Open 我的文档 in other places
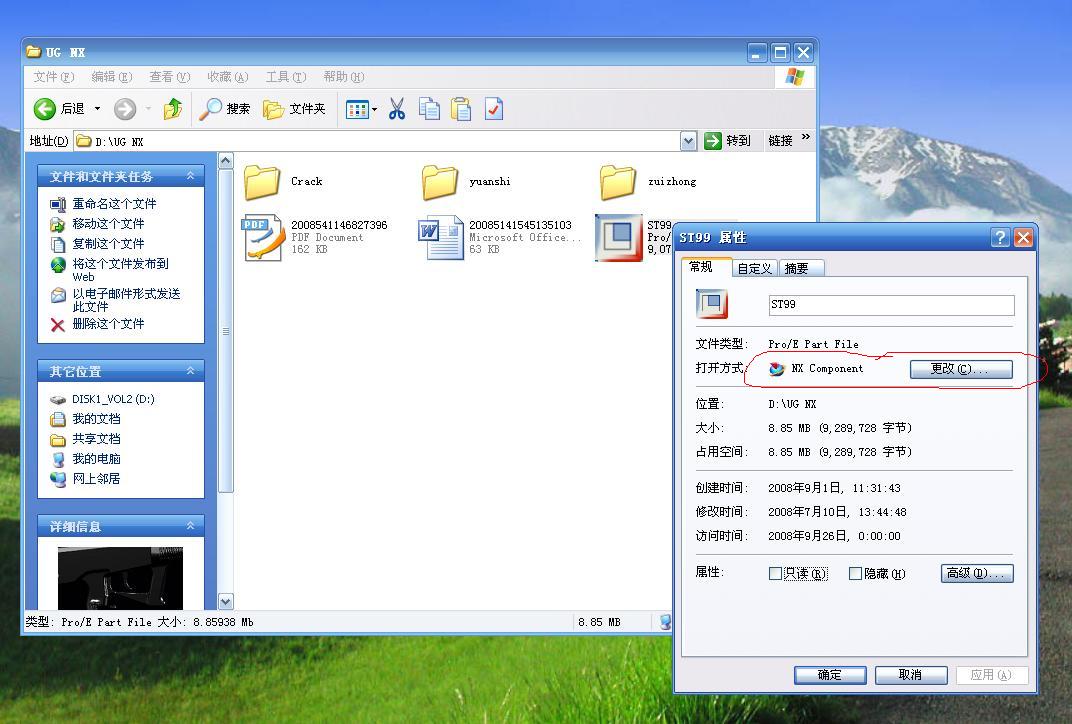 96,419
